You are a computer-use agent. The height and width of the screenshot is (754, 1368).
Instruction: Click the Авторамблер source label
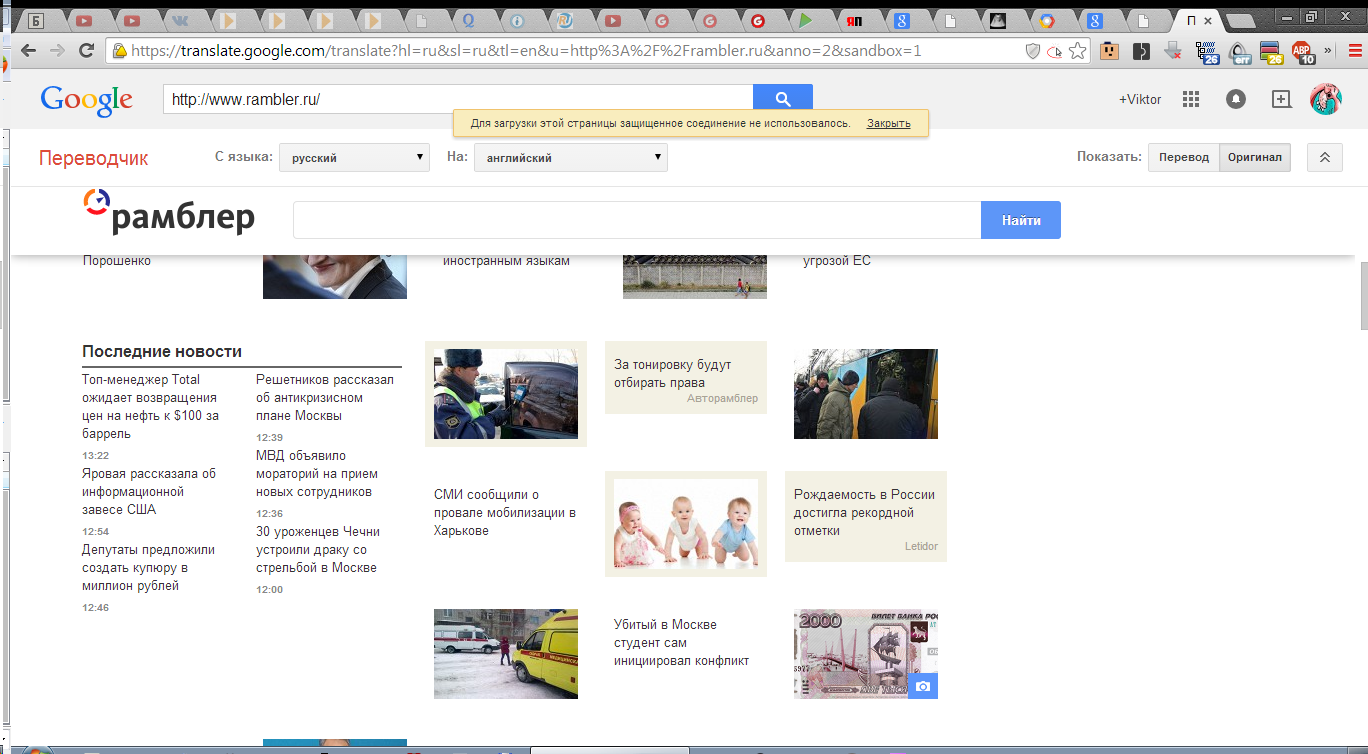pos(723,398)
